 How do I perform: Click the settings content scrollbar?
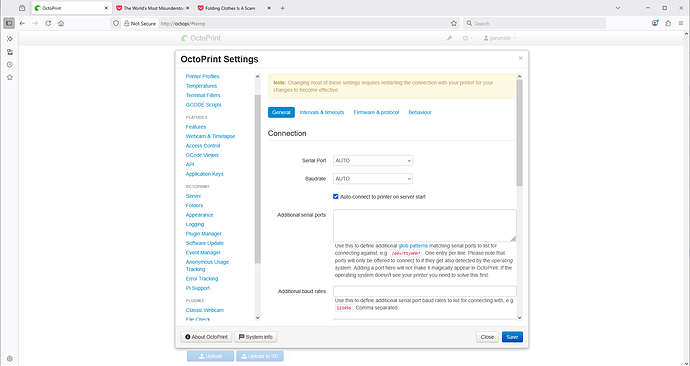pos(519,132)
